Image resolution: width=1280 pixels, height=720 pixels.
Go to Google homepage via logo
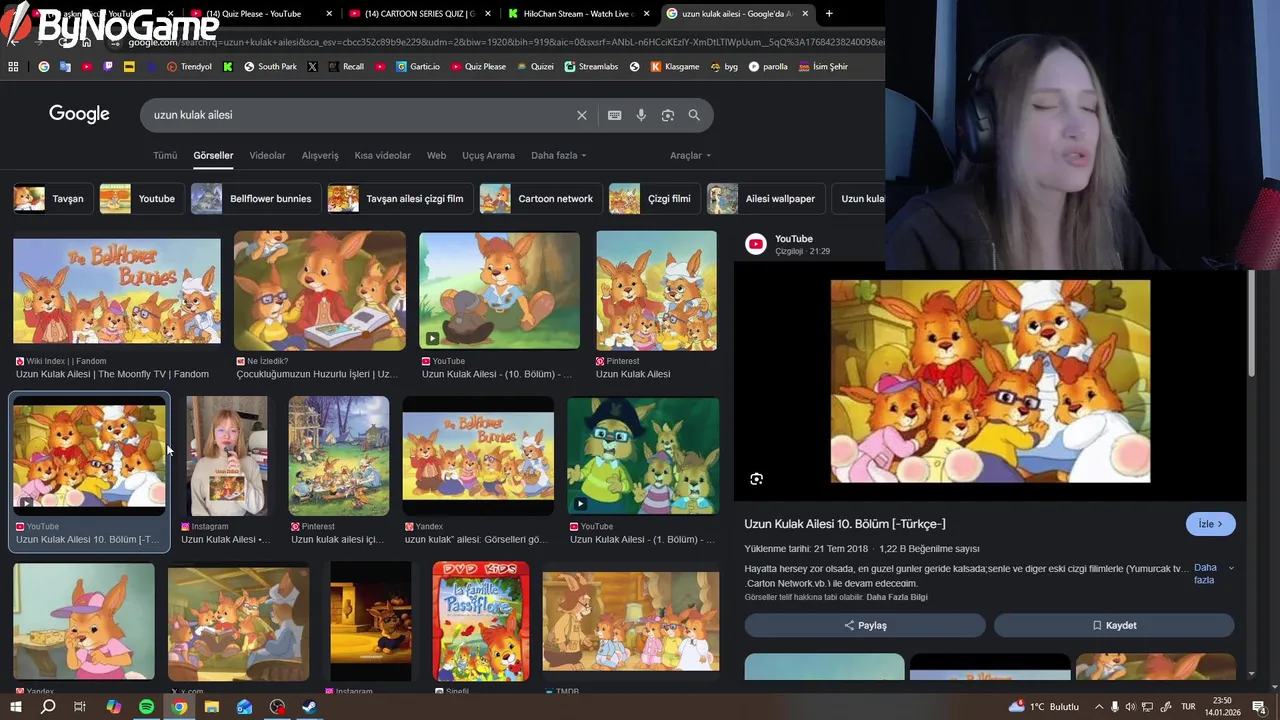(79, 114)
